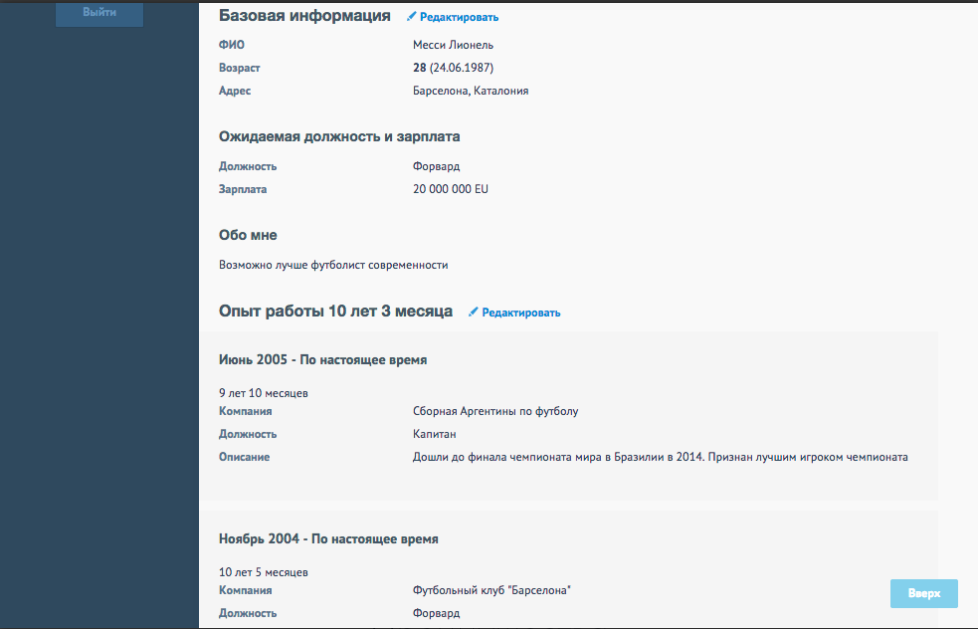Click heading Ожидаемая должность и зарплата
The width and height of the screenshot is (978, 629).
[339, 136]
